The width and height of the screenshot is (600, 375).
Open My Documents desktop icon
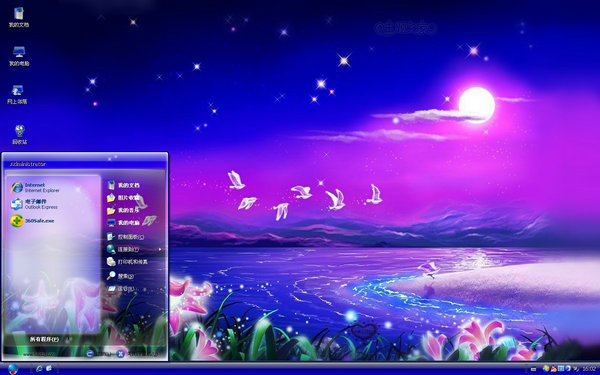(19, 17)
